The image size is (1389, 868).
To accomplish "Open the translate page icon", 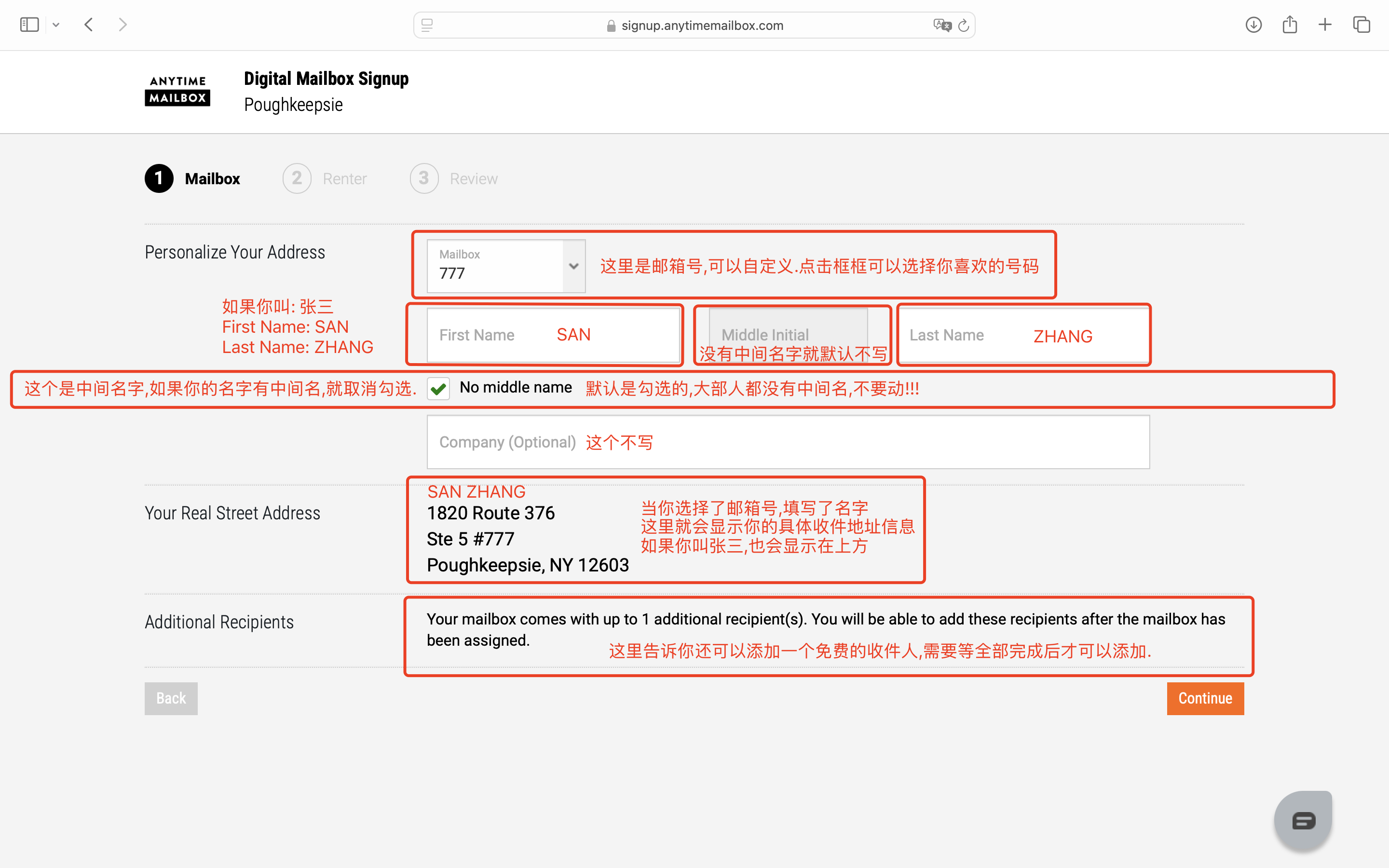I will (x=942, y=25).
